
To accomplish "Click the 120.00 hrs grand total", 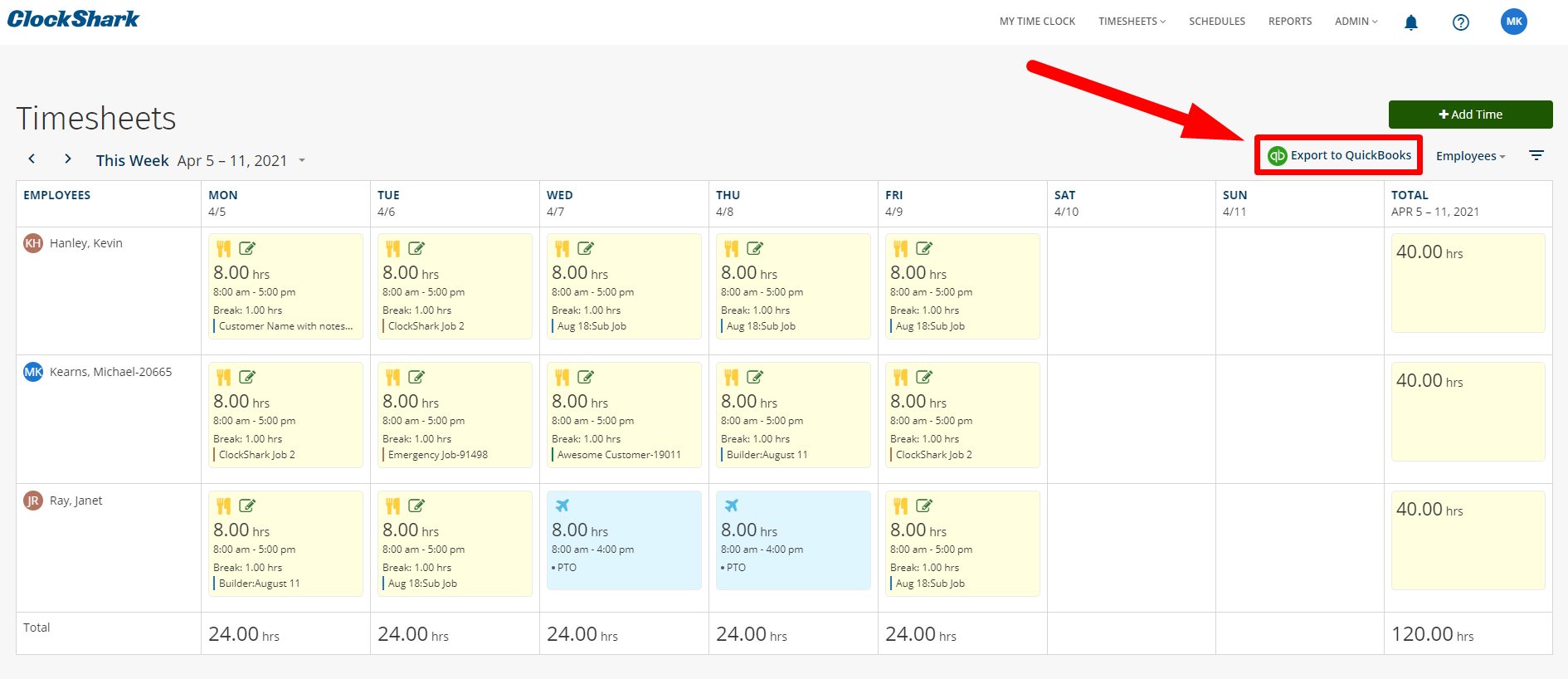I will (x=1433, y=634).
